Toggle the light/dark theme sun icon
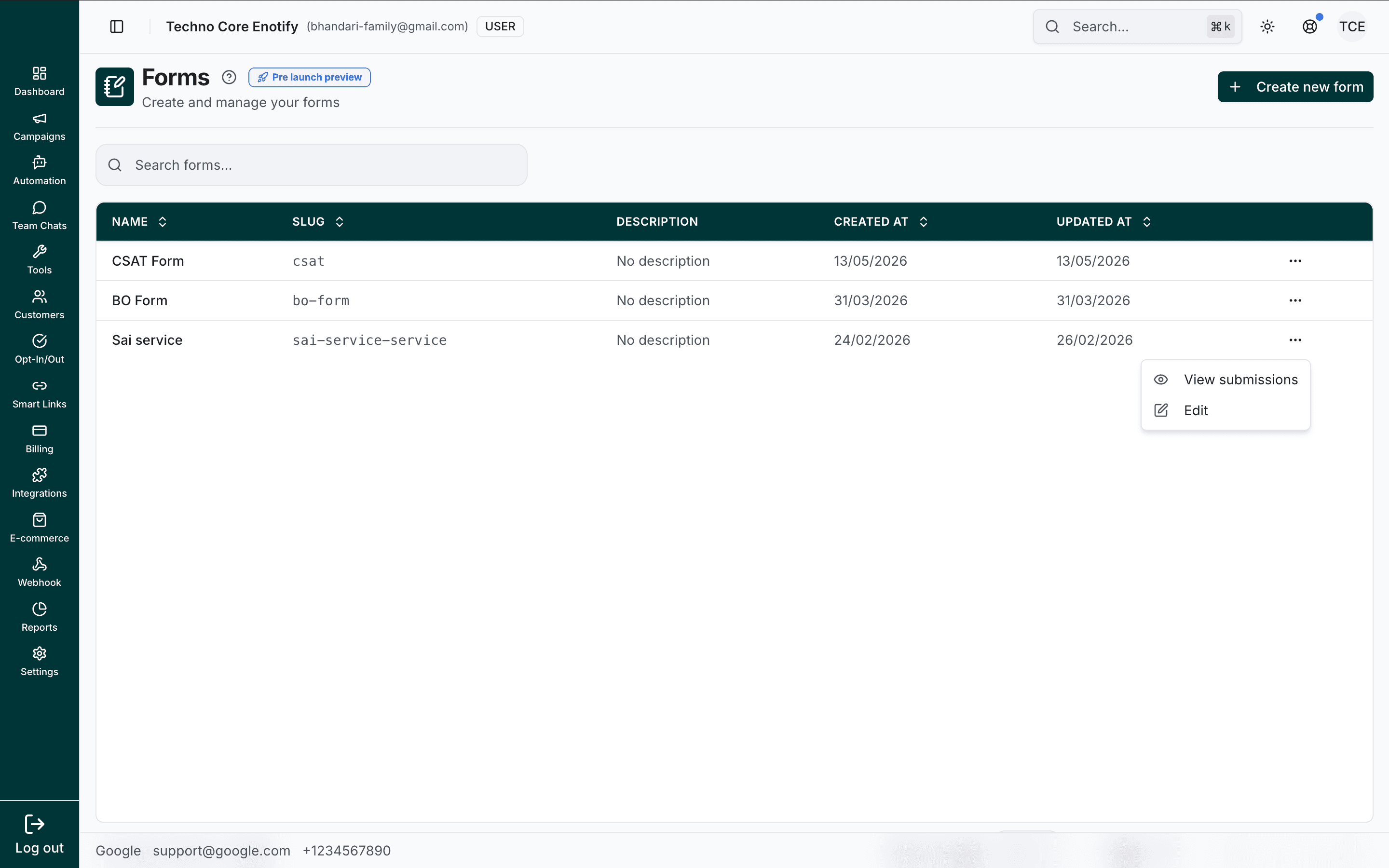 [1267, 27]
